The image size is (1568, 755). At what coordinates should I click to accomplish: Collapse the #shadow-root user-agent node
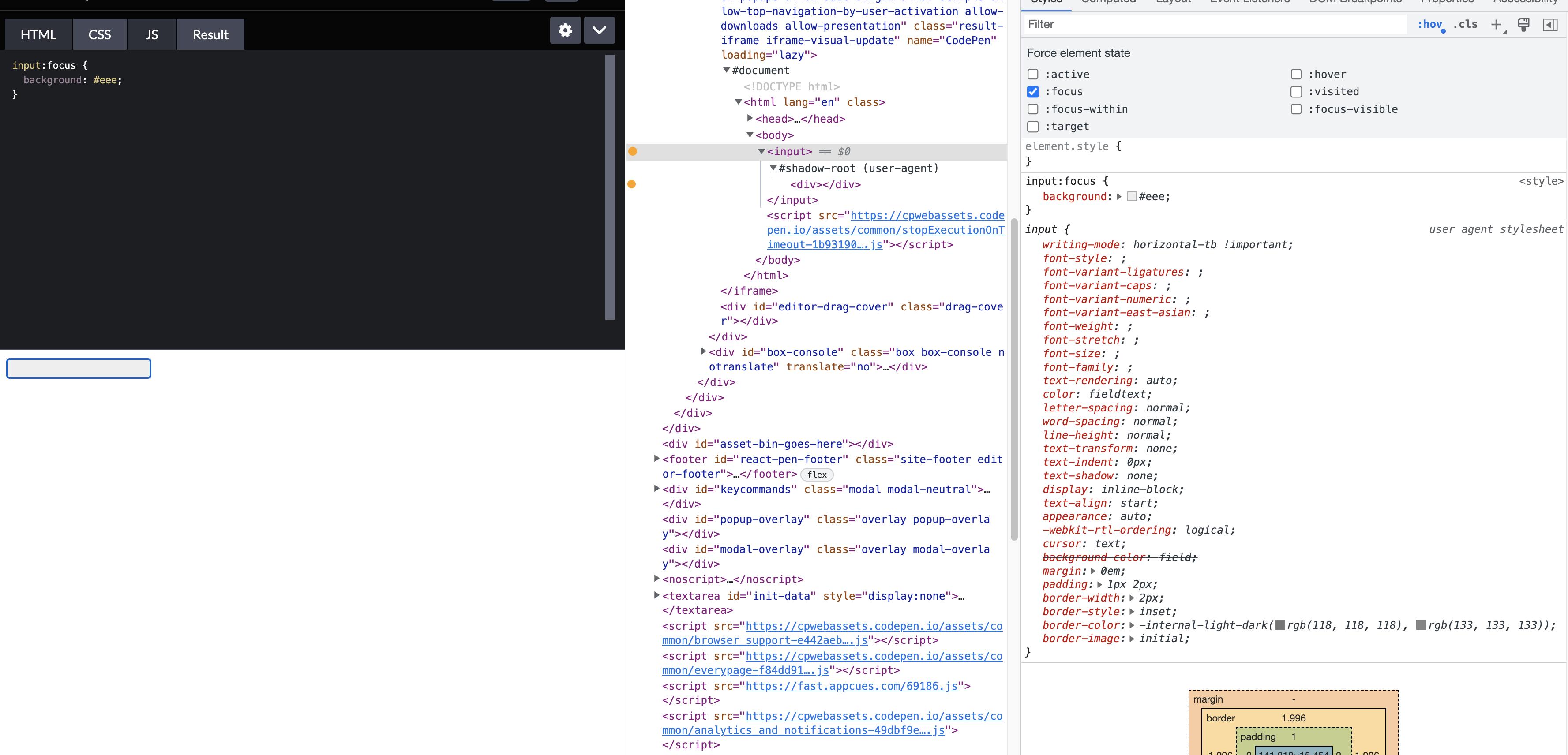[x=773, y=167]
